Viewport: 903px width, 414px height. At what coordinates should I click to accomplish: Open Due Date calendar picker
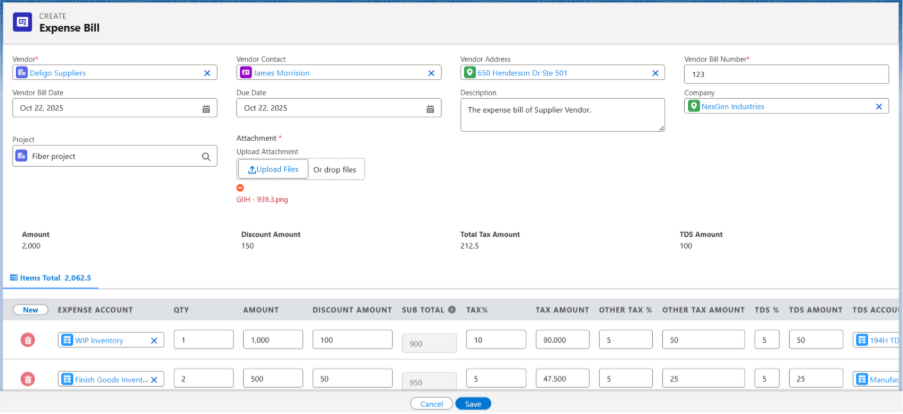pyautogui.click(x=430, y=108)
